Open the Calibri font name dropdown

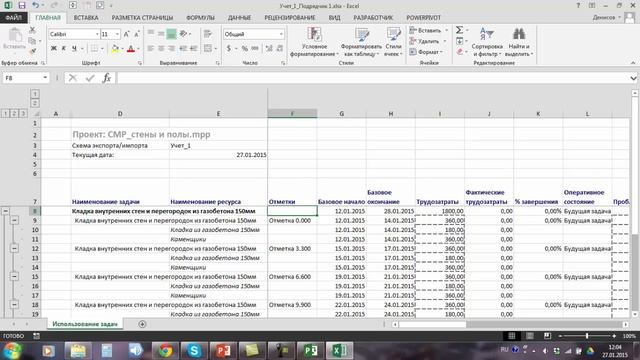coord(97,34)
